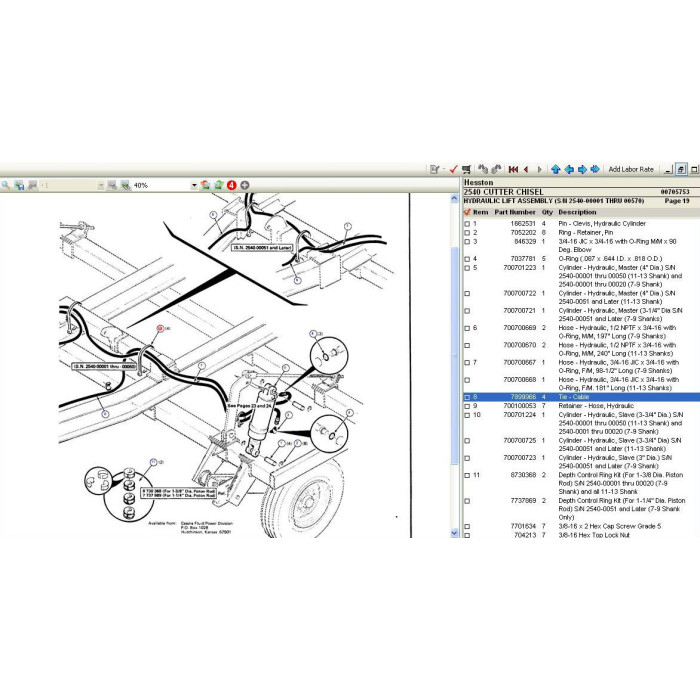
Task: Check the box for item 9 Retainer - Hose
Action: click(x=467, y=406)
